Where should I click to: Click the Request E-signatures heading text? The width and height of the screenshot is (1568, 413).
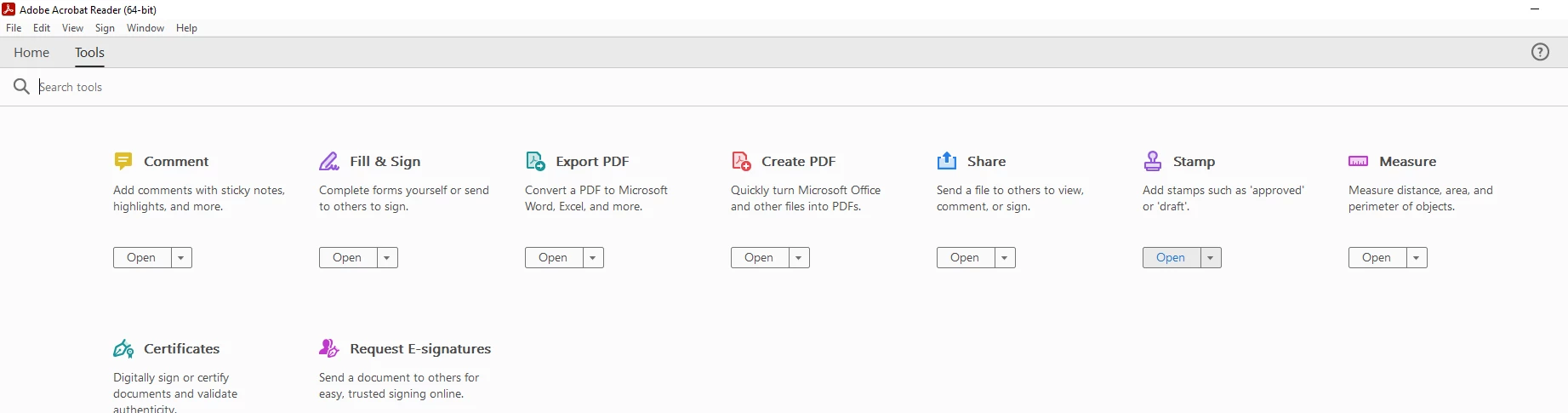(x=420, y=348)
